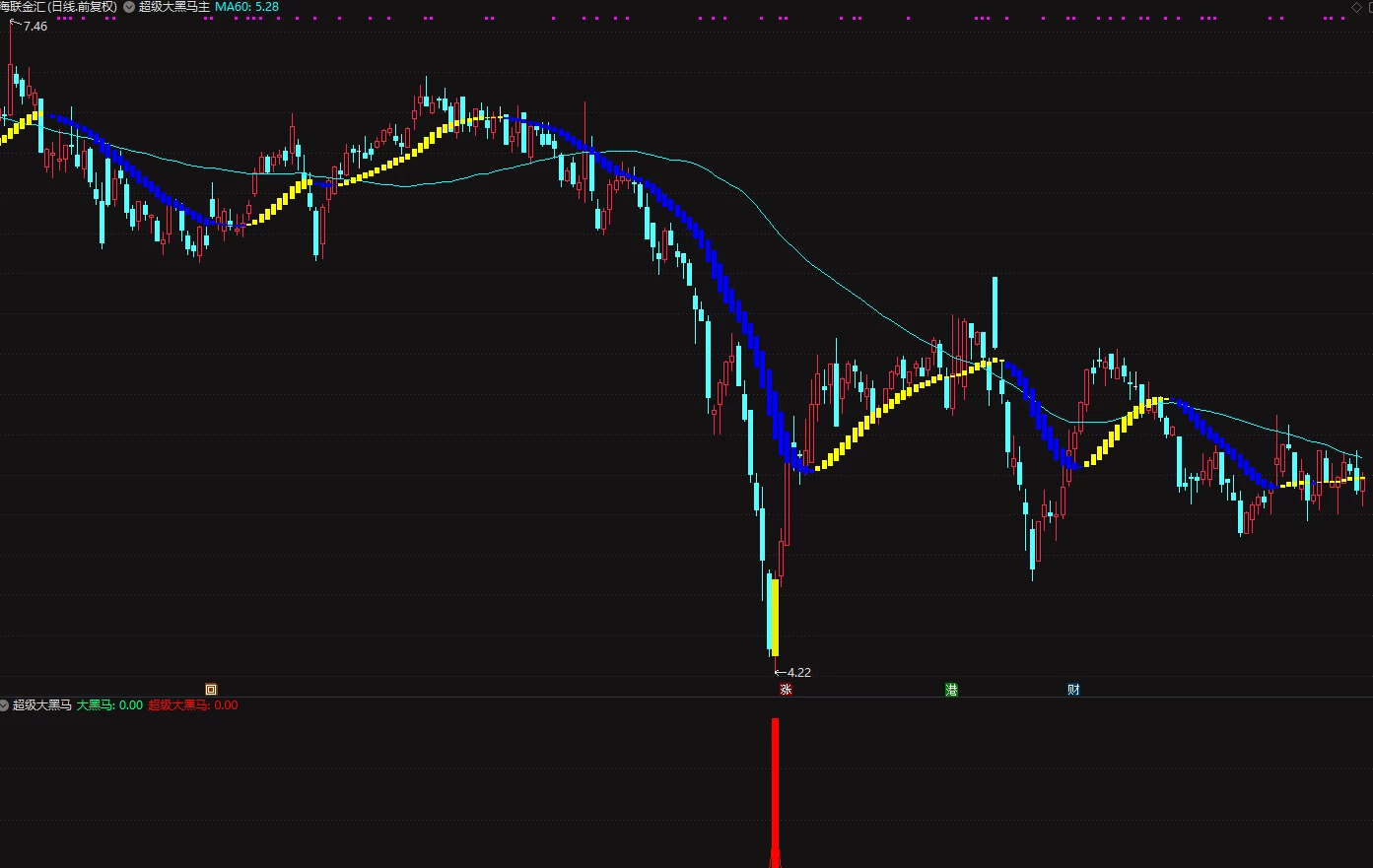Click the diamond icon at top right
The image size is (1373, 868).
tap(1356, 7)
